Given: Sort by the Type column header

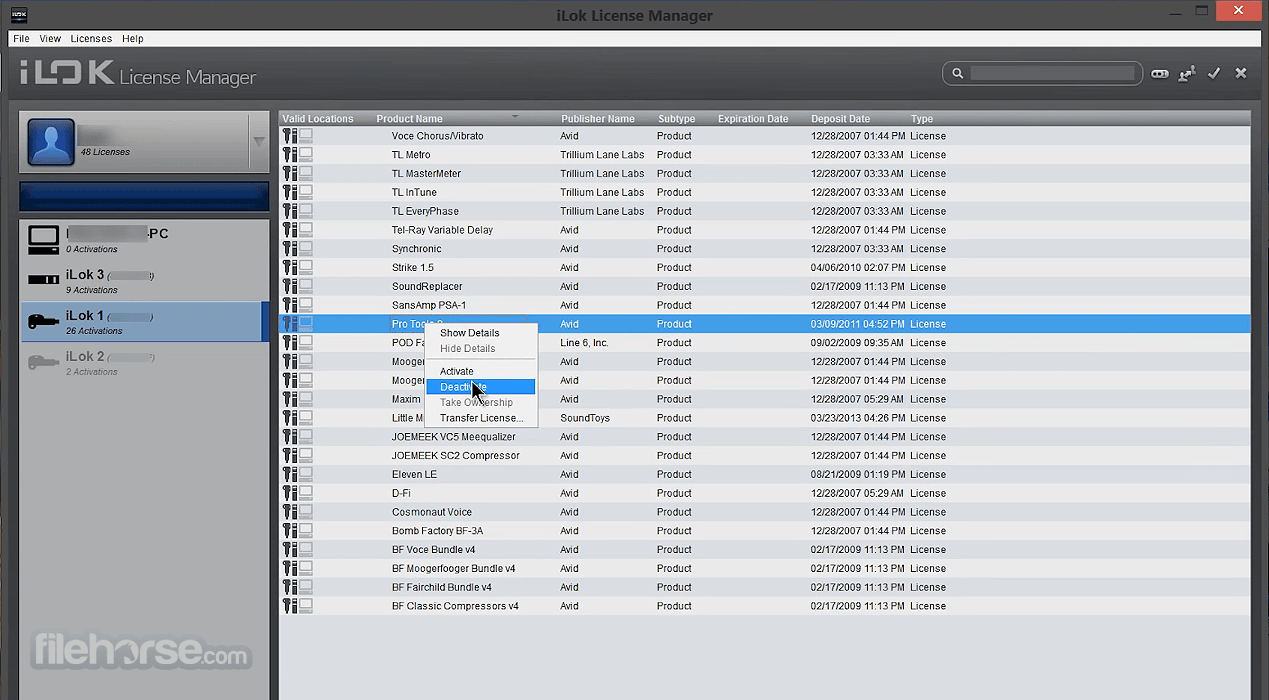Looking at the screenshot, I should tap(921, 119).
